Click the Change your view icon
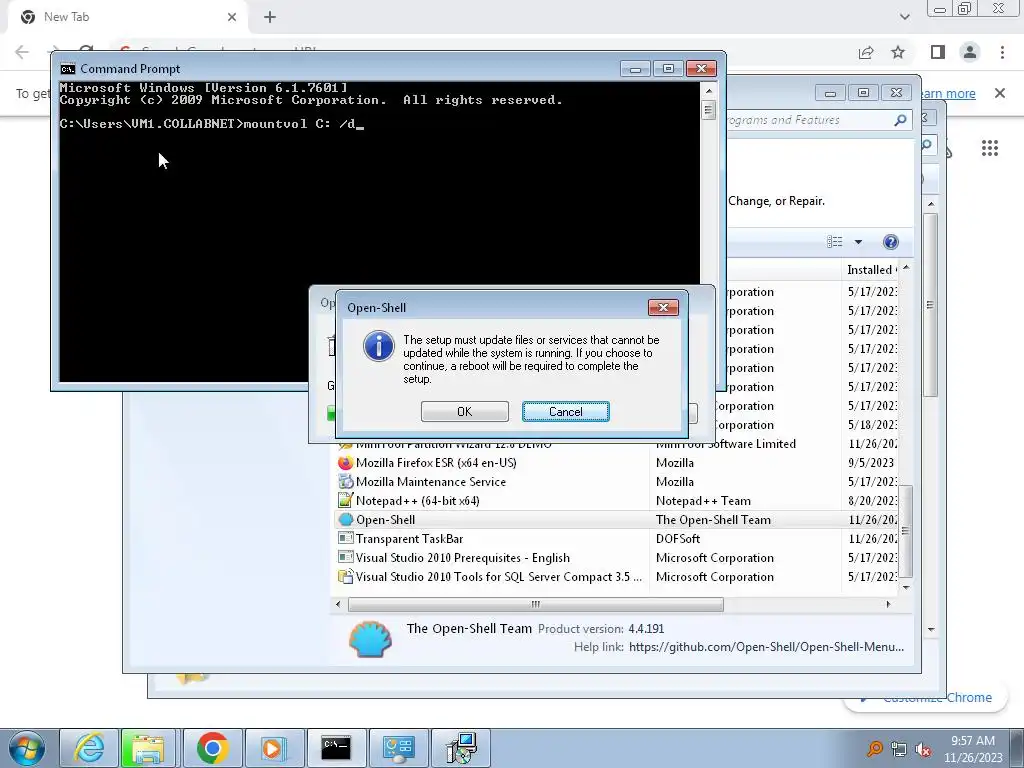The height and width of the screenshot is (768, 1024). pyautogui.click(x=835, y=242)
